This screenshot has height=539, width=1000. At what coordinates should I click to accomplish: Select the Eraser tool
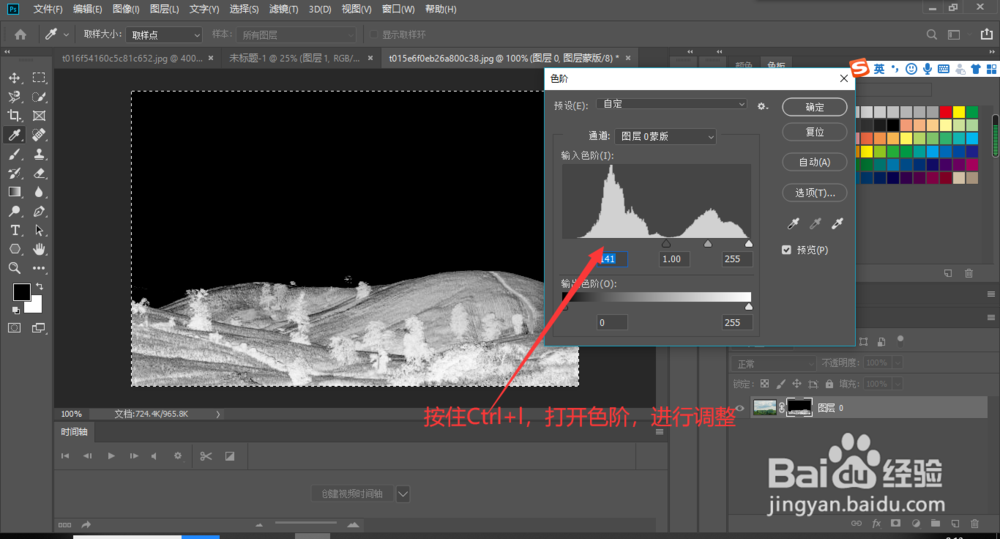click(x=39, y=173)
